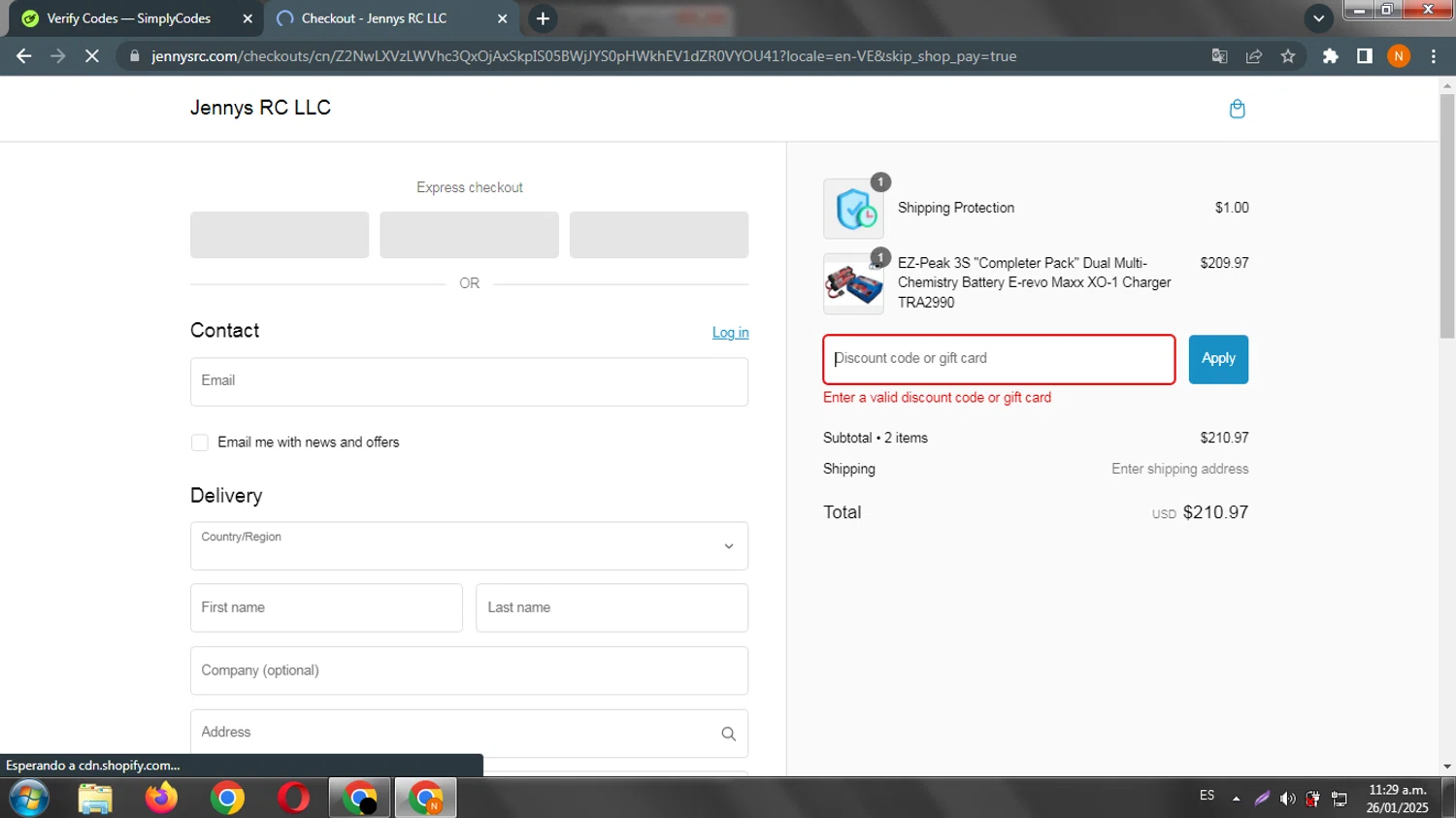Open the shopping bag cart icon
The image size is (1456, 818).
pyautogui.click(x=1237, y=109)
